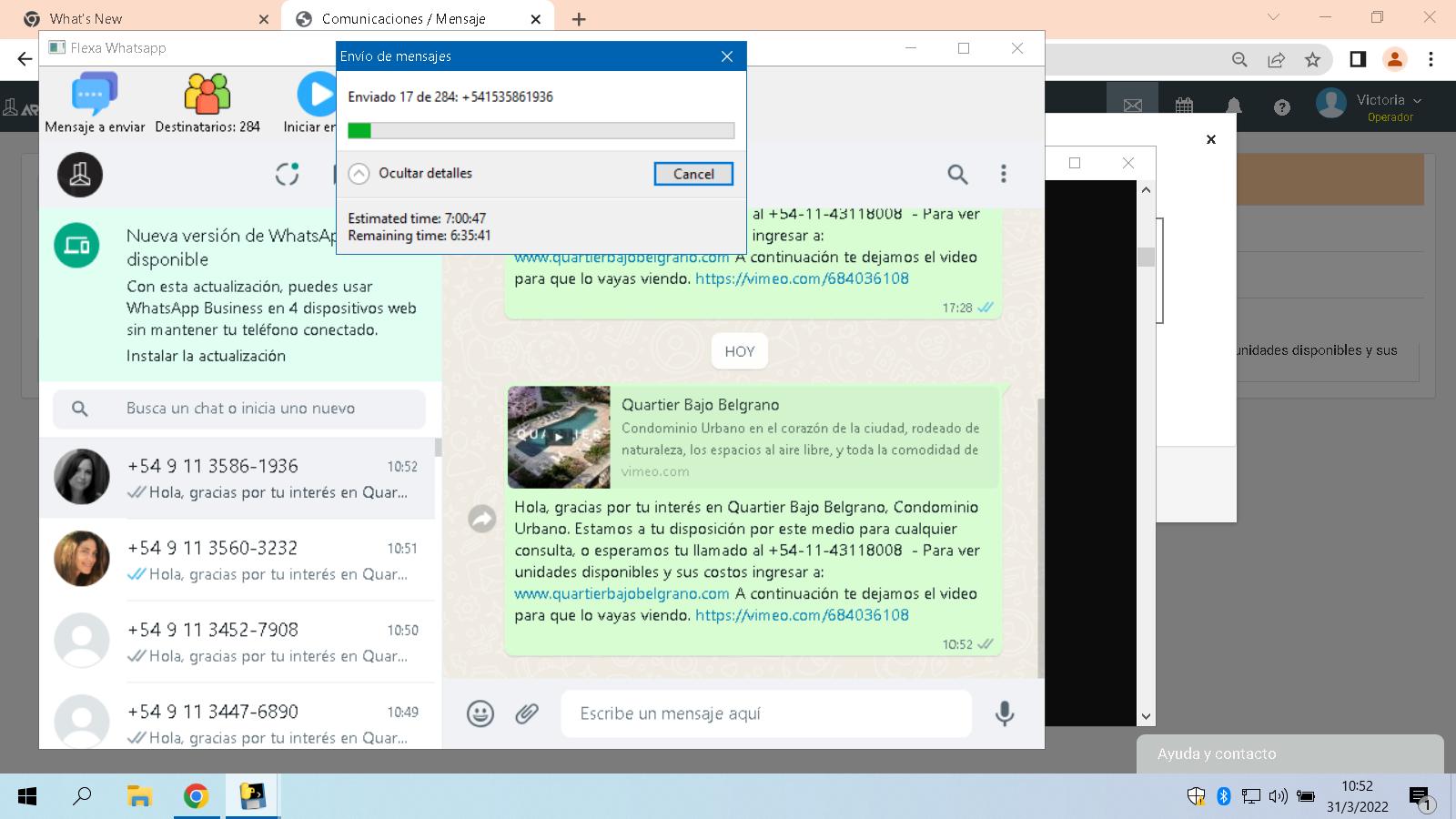Viewport: 1456px width, 819px height.
Task: Open the Chrome three-dot menu
Action: [x=1431, y=59]
